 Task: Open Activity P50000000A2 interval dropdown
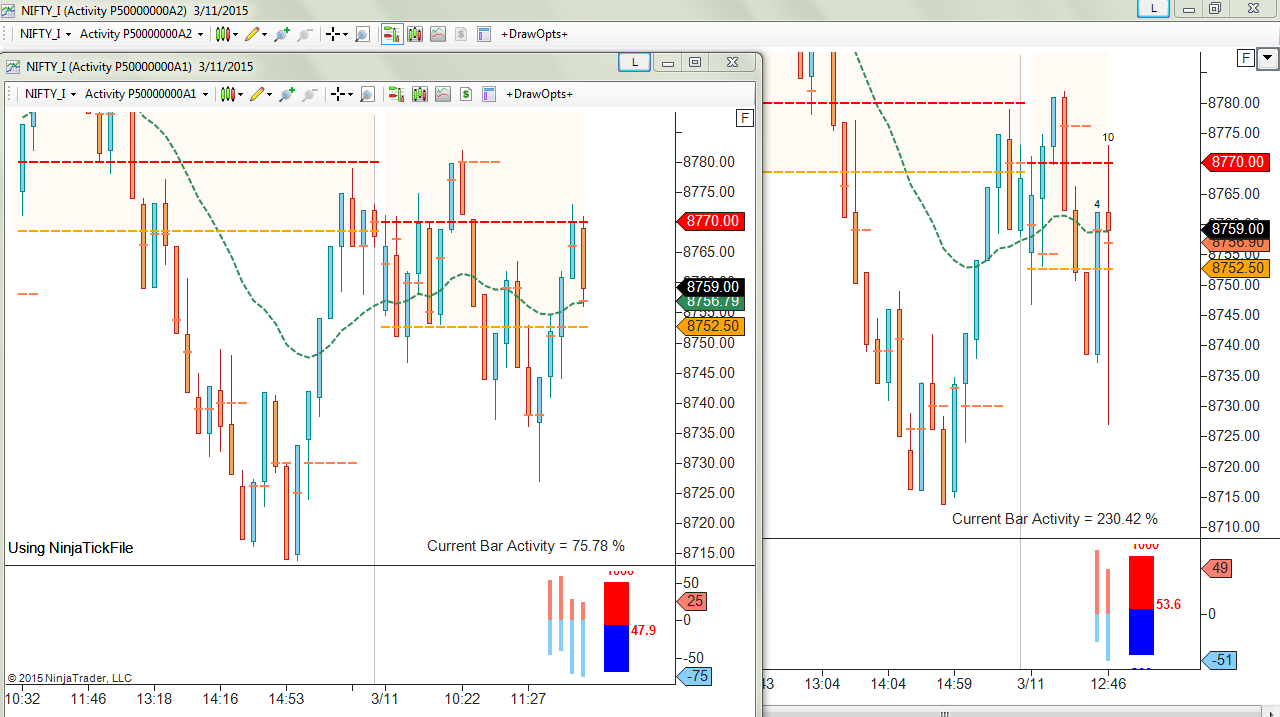point(141,34)
